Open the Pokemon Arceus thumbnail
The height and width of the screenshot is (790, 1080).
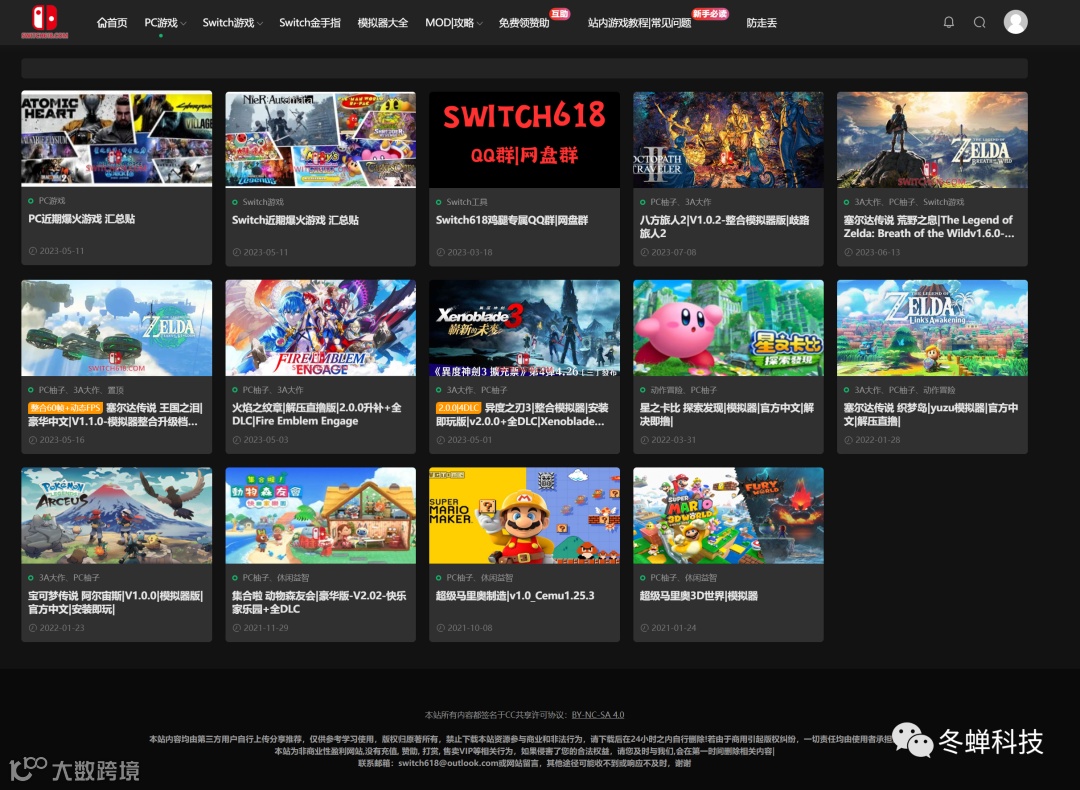coord(116,516)
